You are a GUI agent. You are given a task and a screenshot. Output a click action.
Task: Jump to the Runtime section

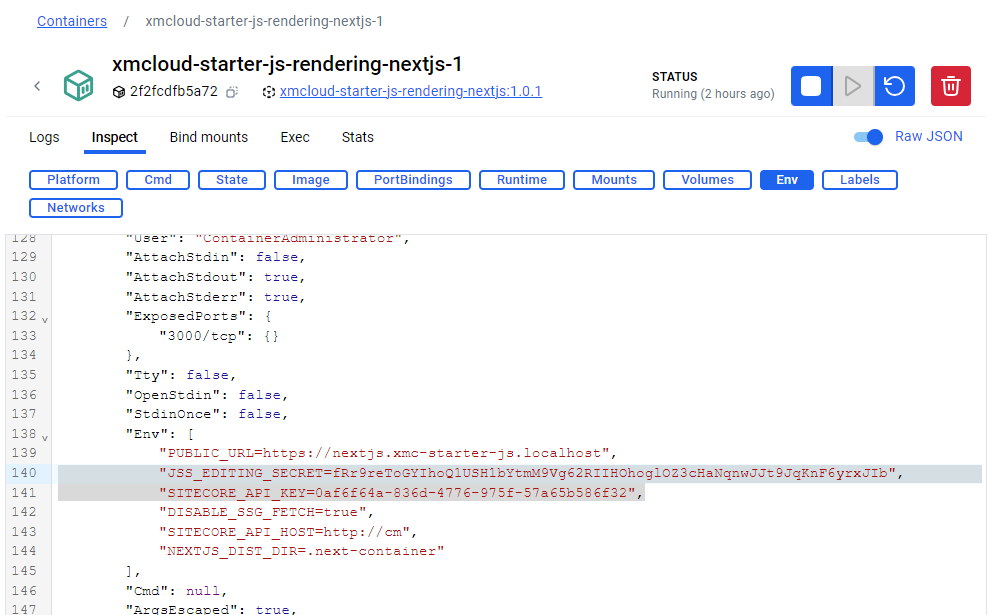pyautogui.click(x=522, y=180)
